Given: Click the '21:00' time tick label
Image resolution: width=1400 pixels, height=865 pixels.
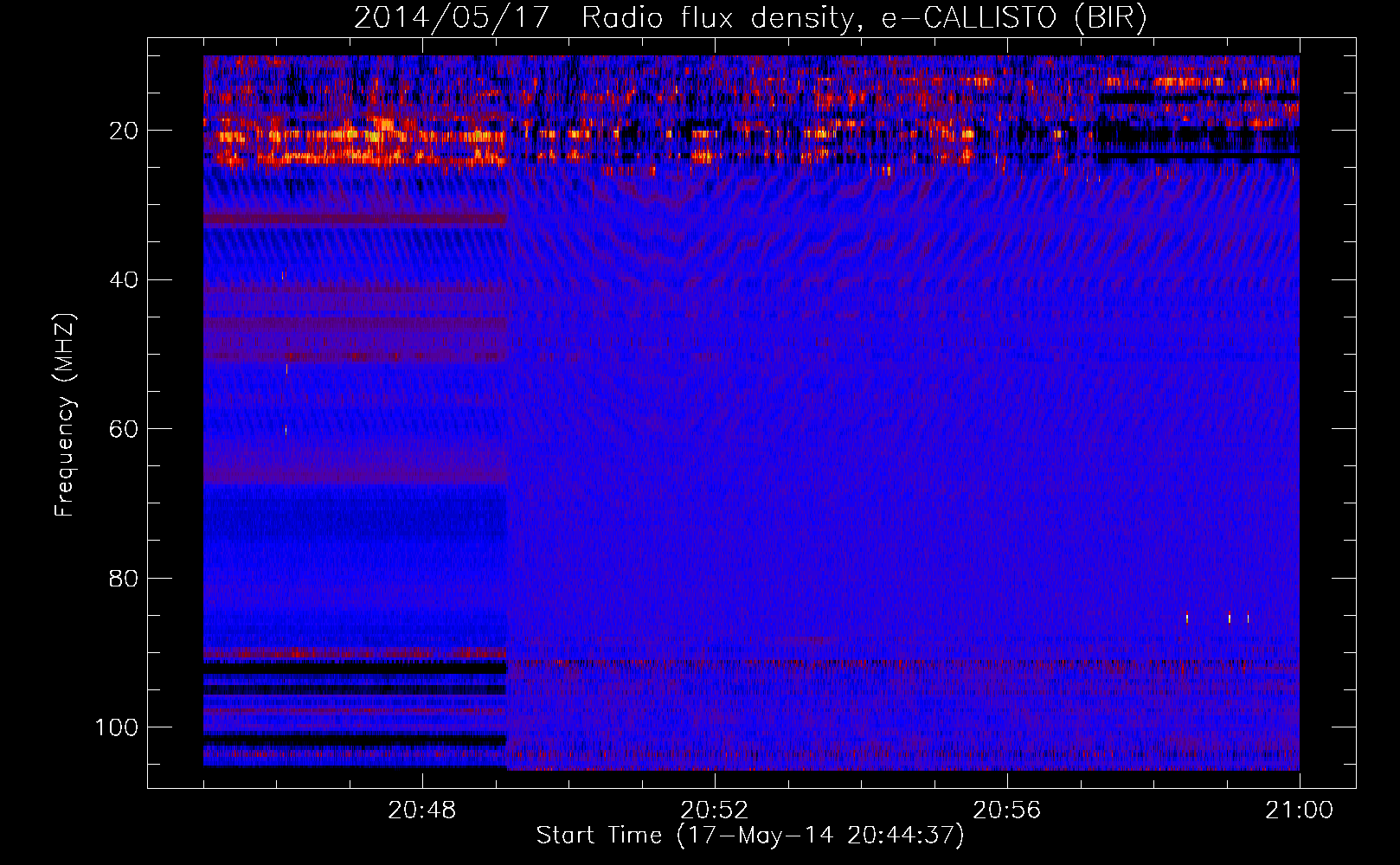Looking at the screenshot, I should point(1300,811).
